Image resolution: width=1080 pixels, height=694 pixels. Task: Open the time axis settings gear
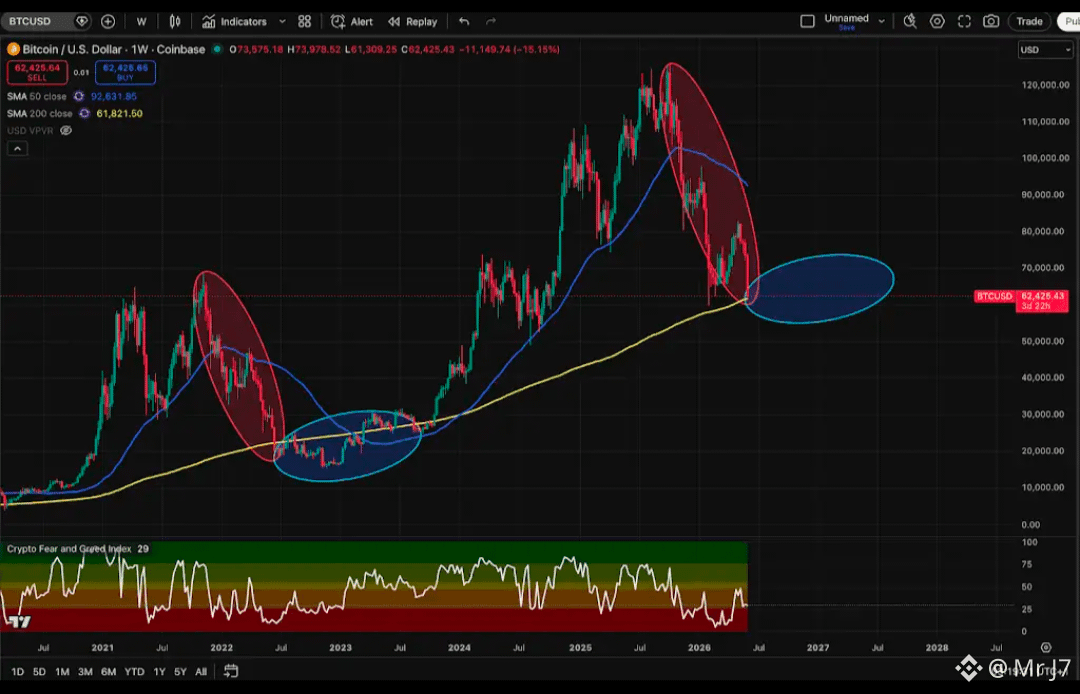click(1046, 647)
